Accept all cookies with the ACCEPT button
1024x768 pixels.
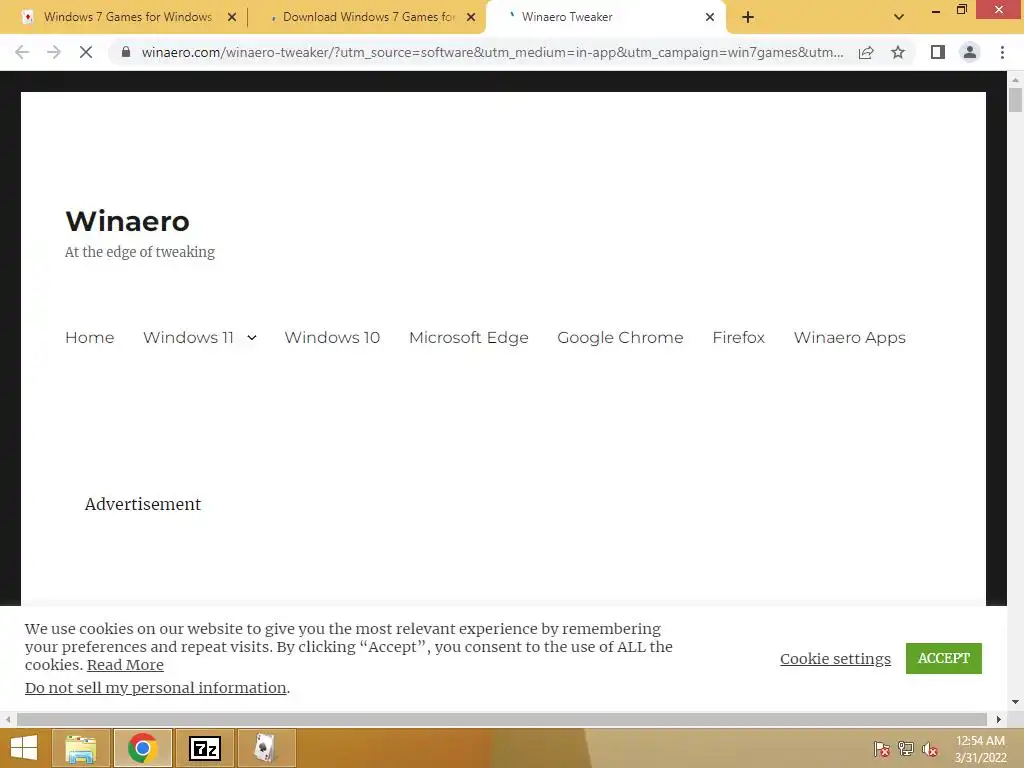(943, 658)
